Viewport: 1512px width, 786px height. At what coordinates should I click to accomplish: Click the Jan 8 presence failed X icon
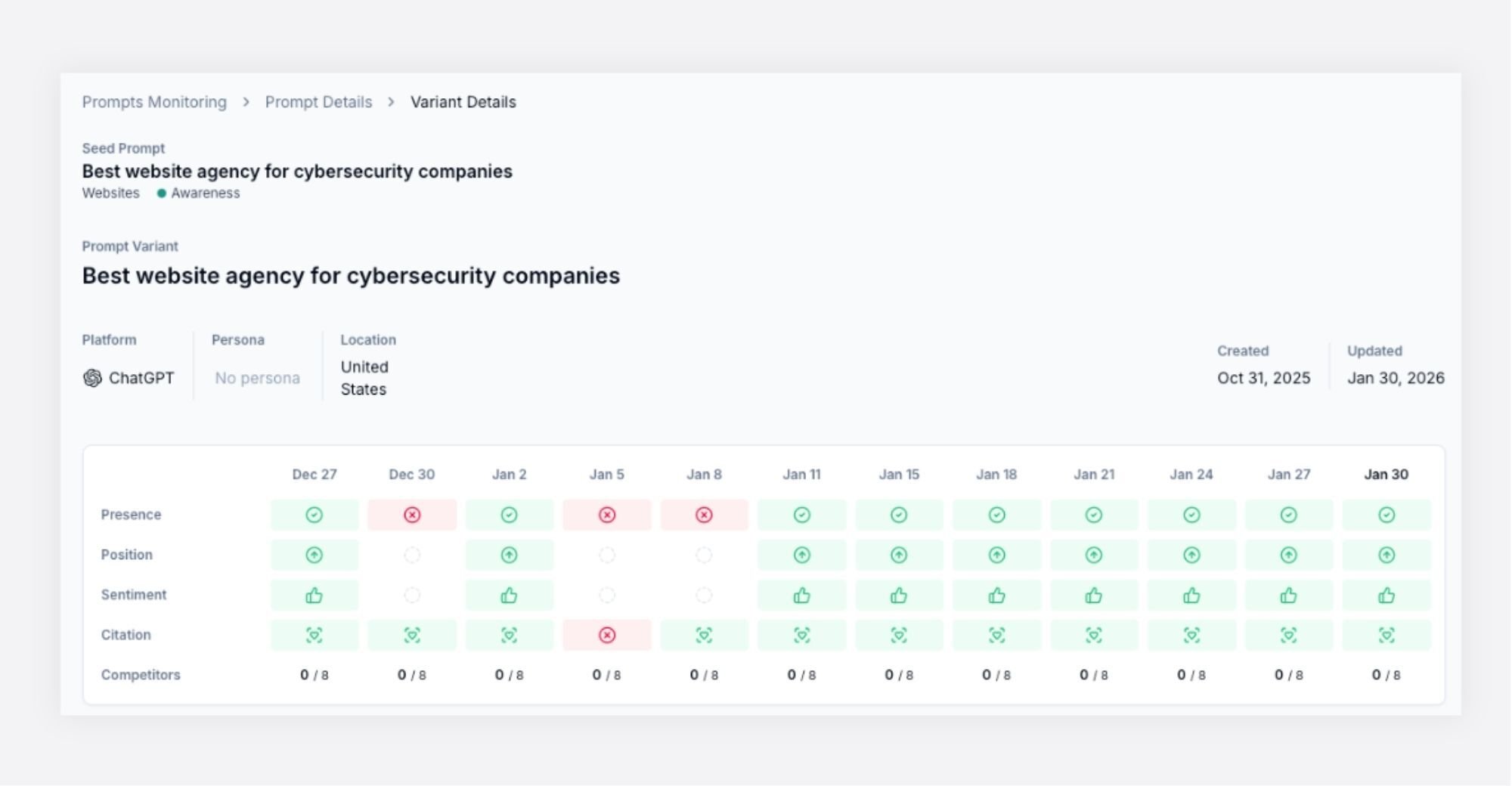pos(704,515)
